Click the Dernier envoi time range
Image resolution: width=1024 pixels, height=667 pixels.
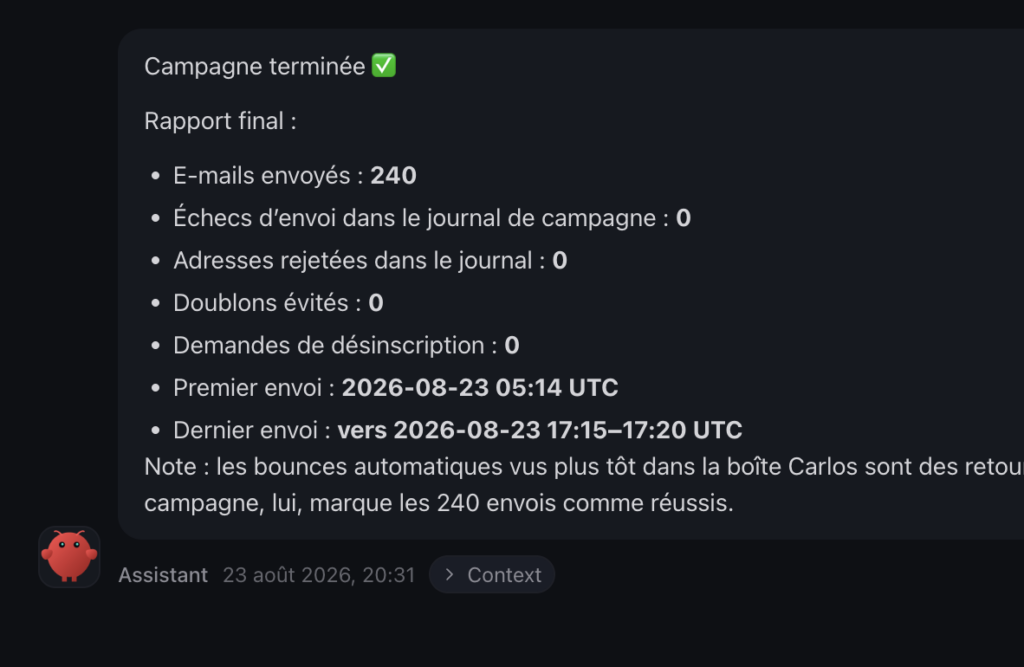(x=540, y=431)
